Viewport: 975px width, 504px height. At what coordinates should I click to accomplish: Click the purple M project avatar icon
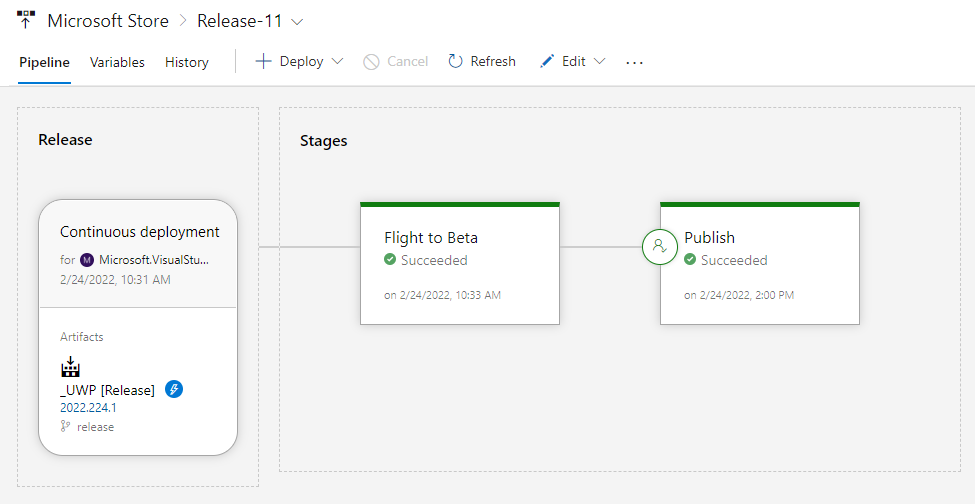[87, 260]
